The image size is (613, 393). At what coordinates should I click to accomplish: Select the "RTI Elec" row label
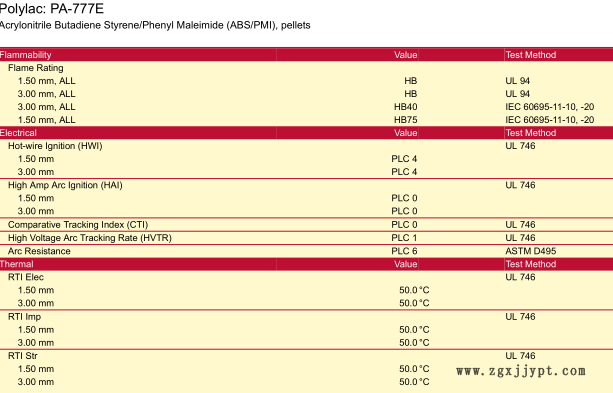pos(26,277)
